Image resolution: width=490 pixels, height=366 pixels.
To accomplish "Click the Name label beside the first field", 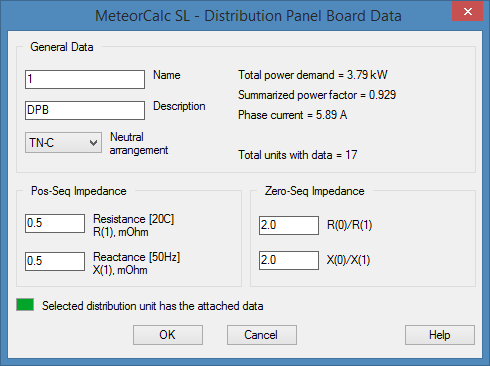I will click(167, 75).
